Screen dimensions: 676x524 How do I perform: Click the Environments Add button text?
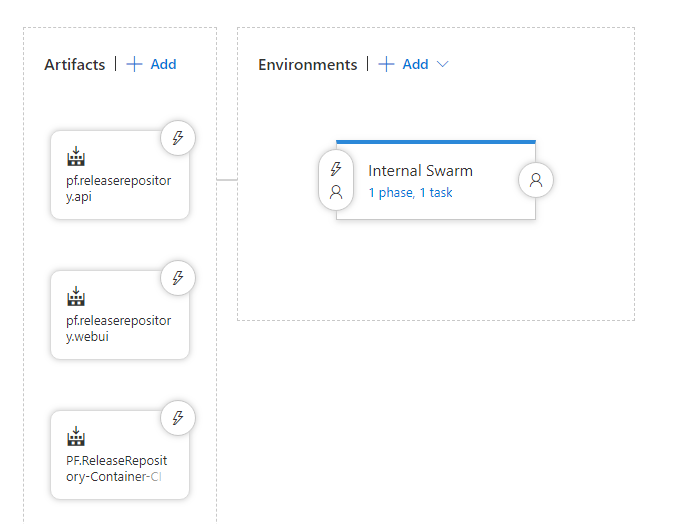point(415,64)
